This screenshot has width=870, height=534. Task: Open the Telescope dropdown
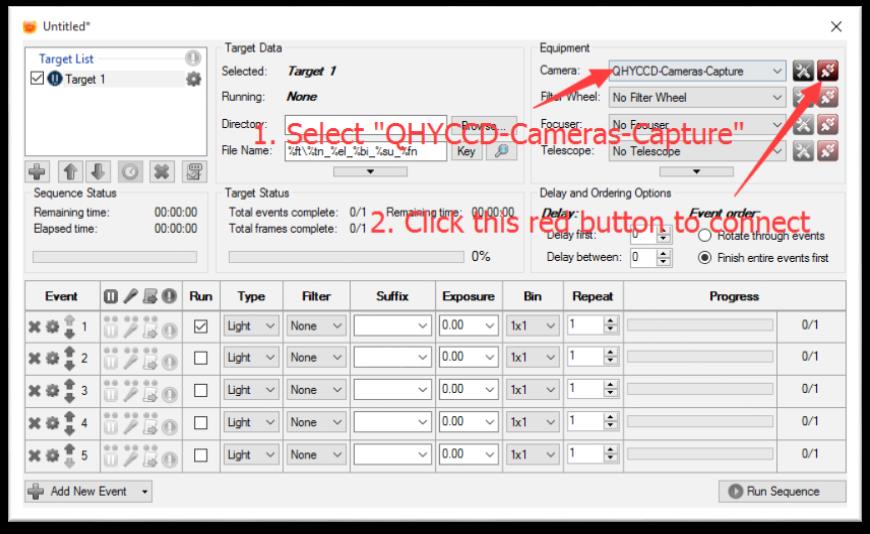click(697, 151)
